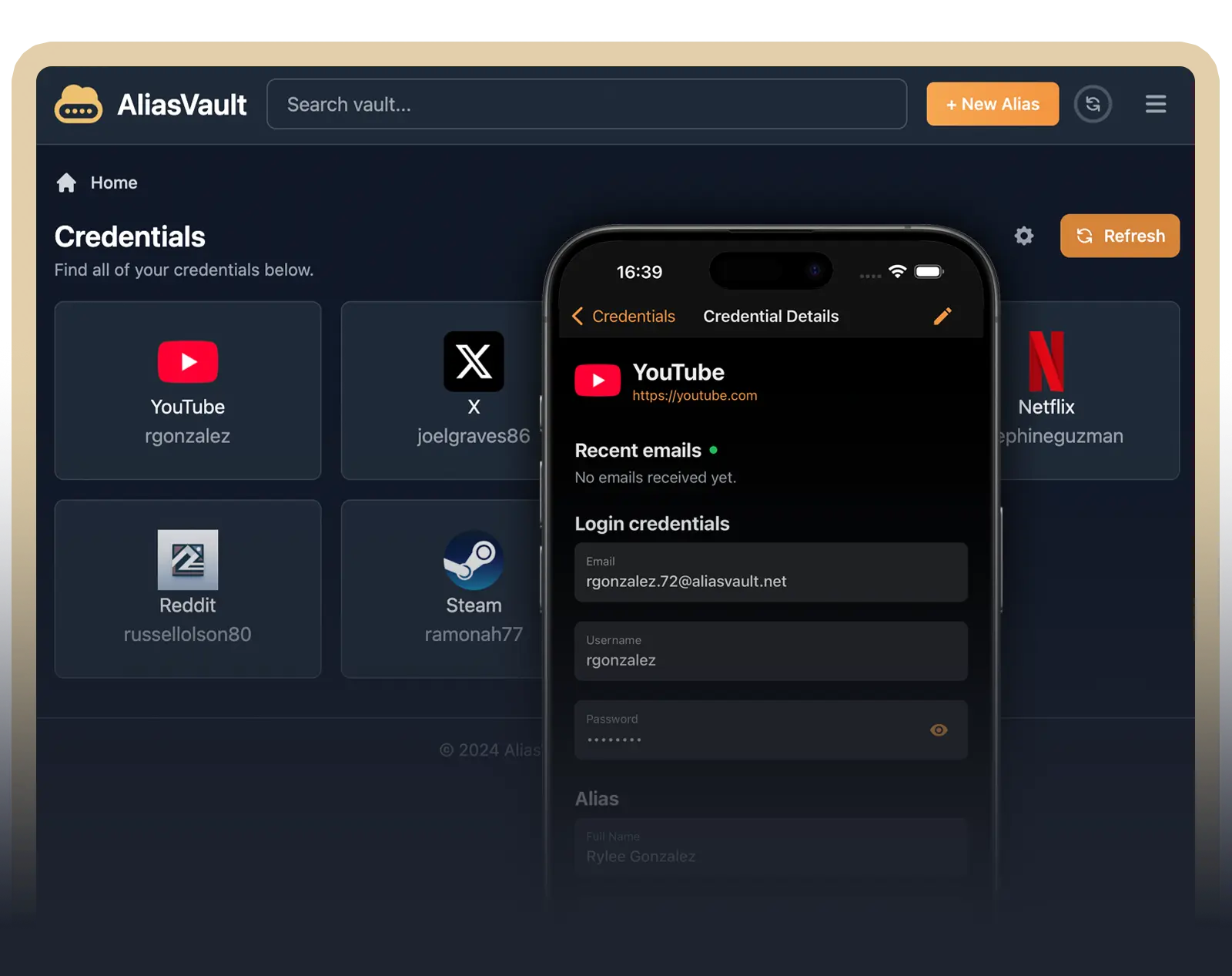Select joelgraves86 username text
Screen dimensions: 1232x976
coord(474,436)
